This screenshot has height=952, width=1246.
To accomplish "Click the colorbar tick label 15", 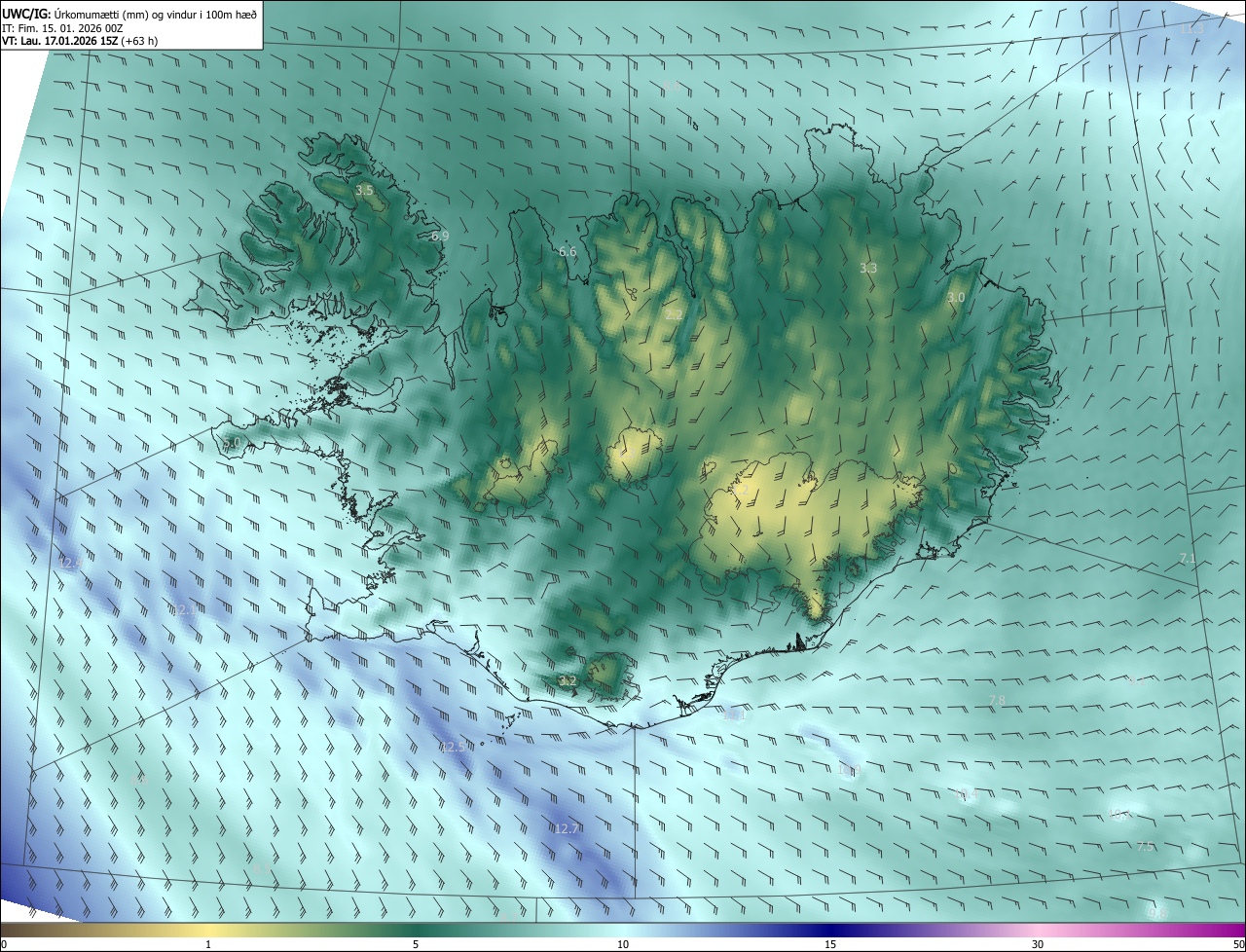I will [x=830, y=945].
